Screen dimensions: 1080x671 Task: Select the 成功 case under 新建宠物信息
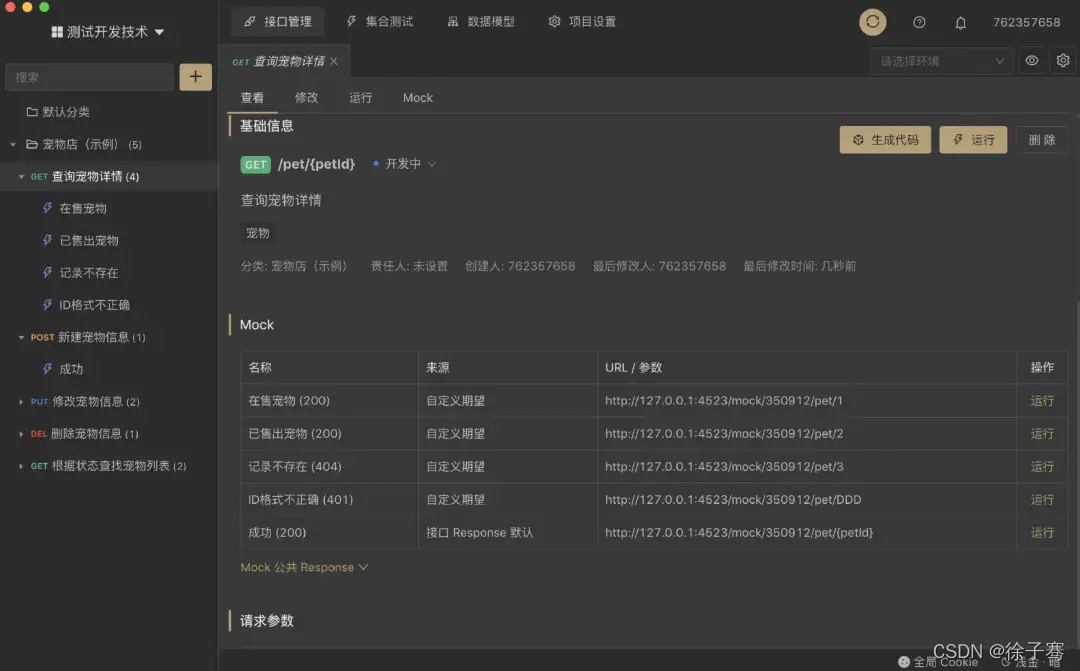pos(71,369)
